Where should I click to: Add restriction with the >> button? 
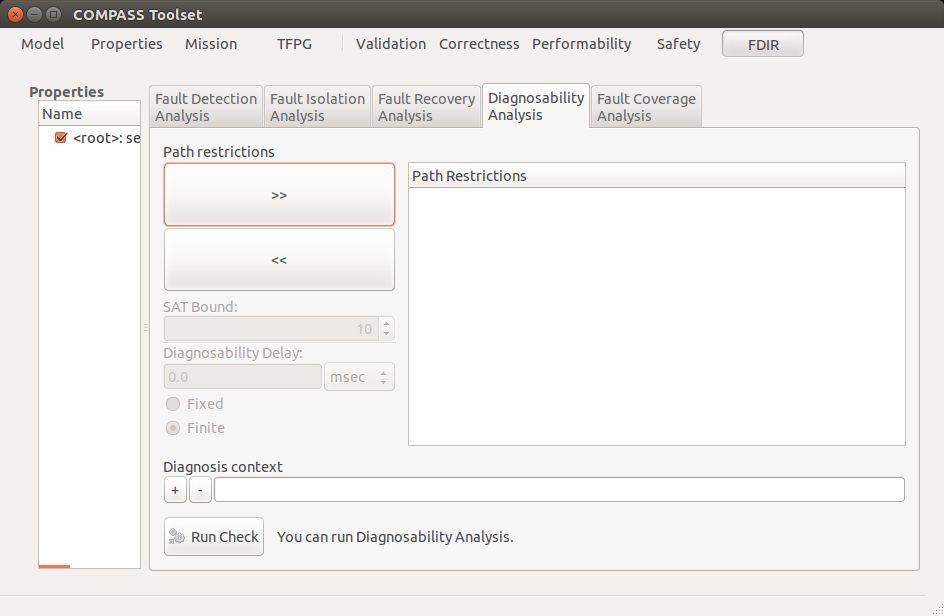[279, 194]
